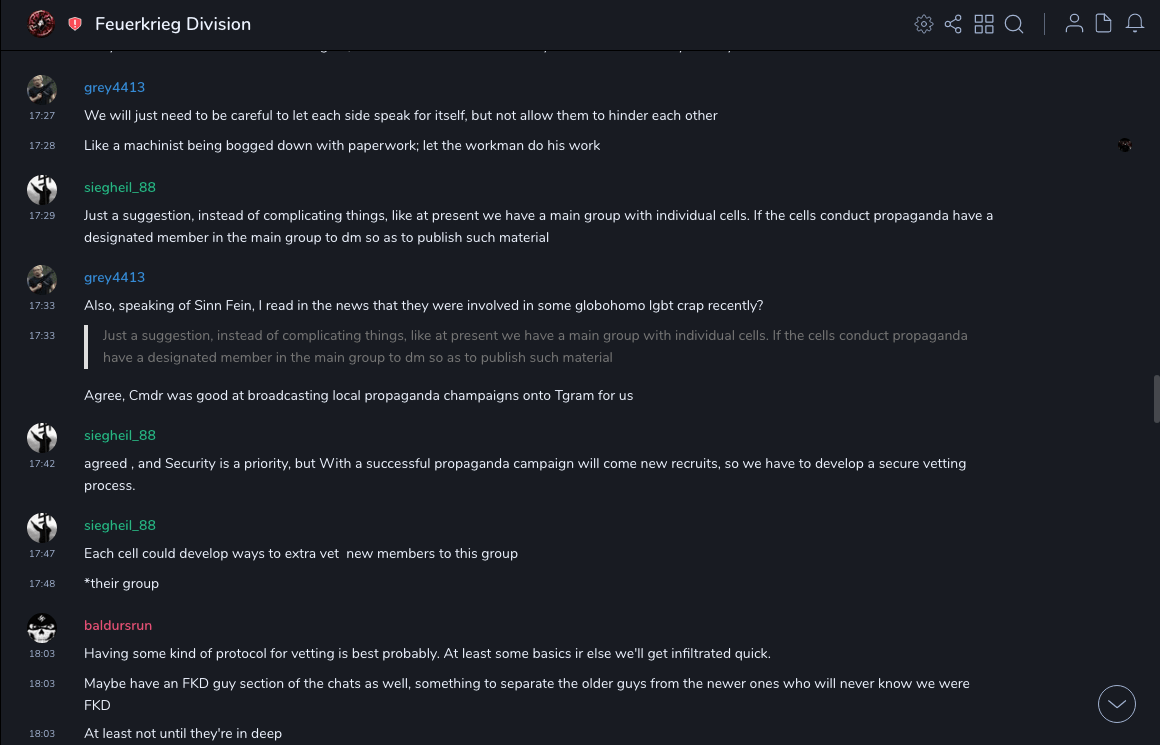
Task: Open the chat settings gear icon
Action: tap(924, 24)
